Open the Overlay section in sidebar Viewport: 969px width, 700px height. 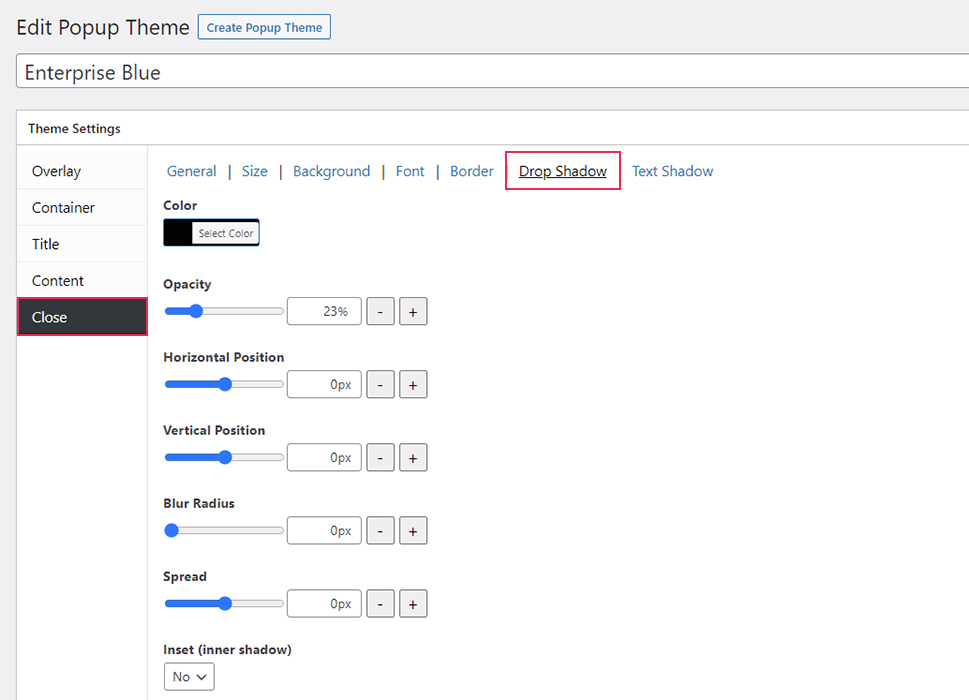pos(55,171)
